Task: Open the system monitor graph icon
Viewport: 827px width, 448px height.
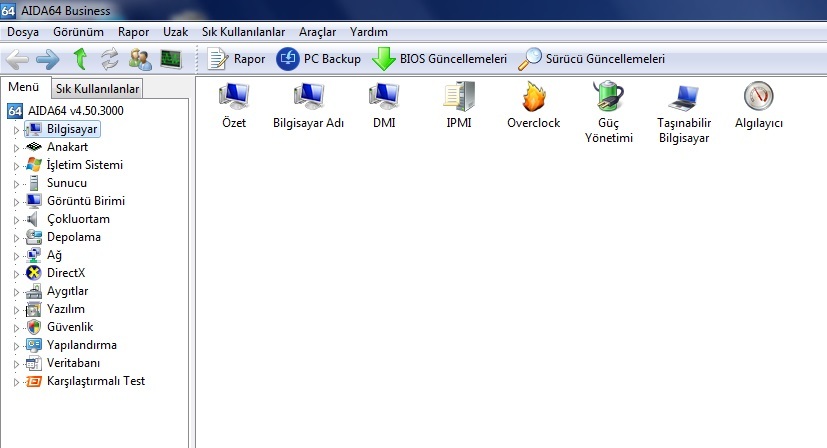Action: coord(170,59)
